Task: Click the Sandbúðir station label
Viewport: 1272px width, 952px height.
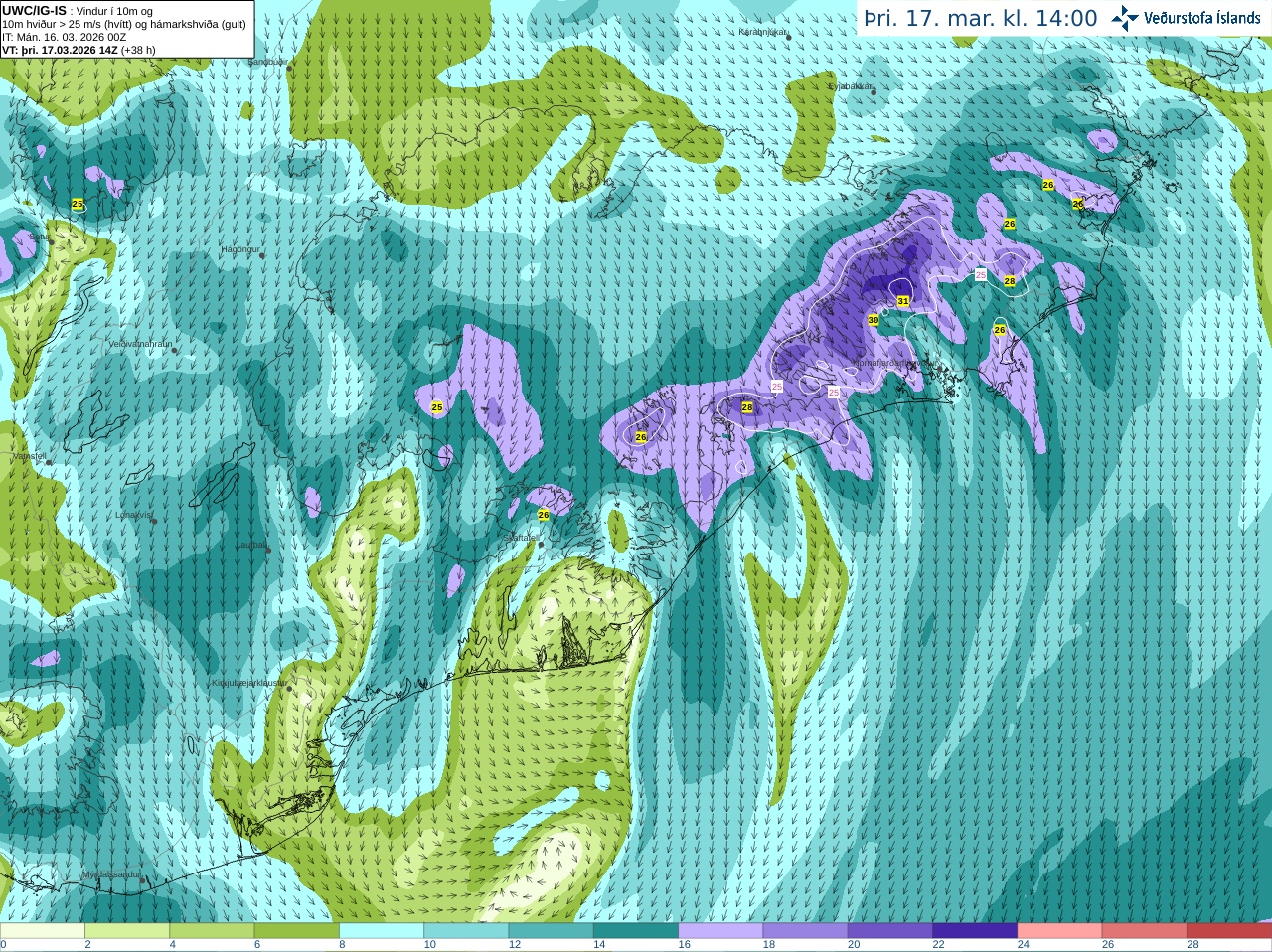Action: [266, 62]
